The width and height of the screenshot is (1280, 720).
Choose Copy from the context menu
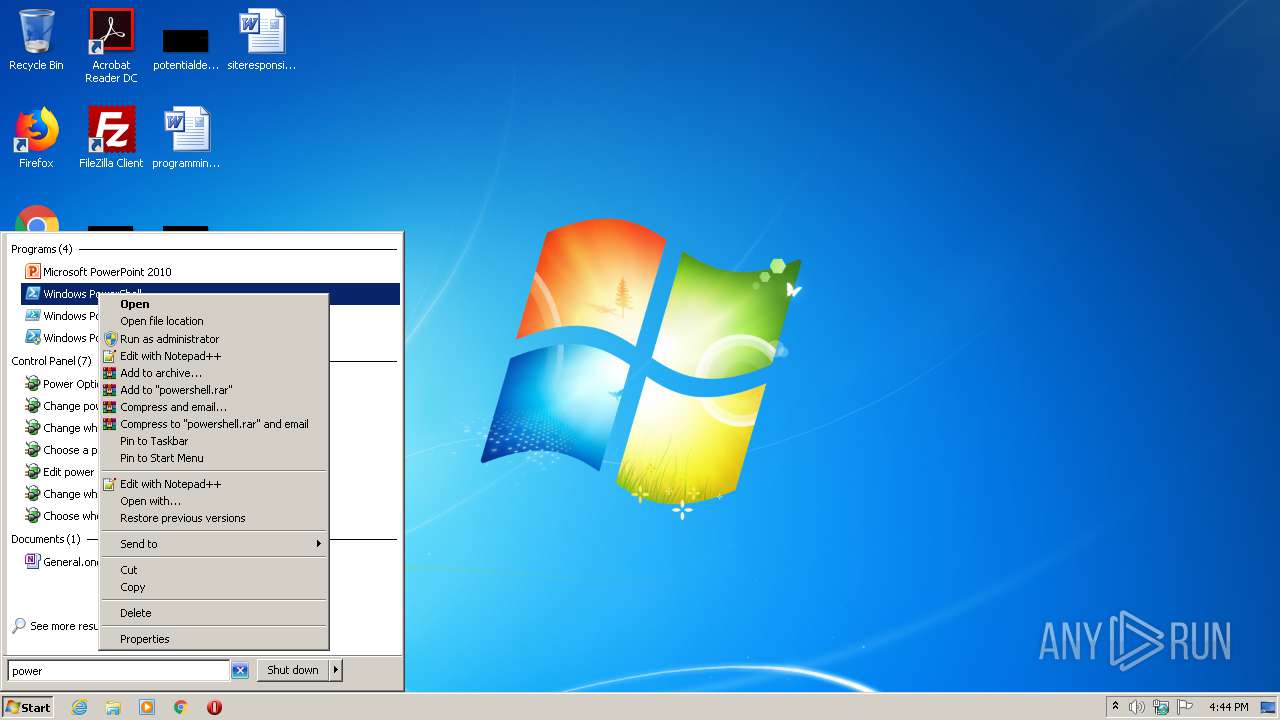point(214,587)
